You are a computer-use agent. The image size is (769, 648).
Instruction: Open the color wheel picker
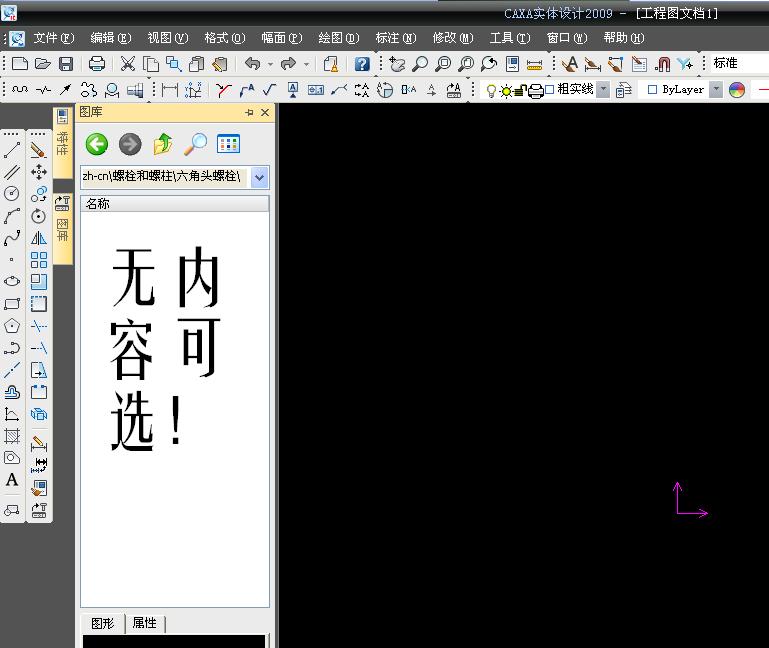pyautogui.click(x=737, y=90)
